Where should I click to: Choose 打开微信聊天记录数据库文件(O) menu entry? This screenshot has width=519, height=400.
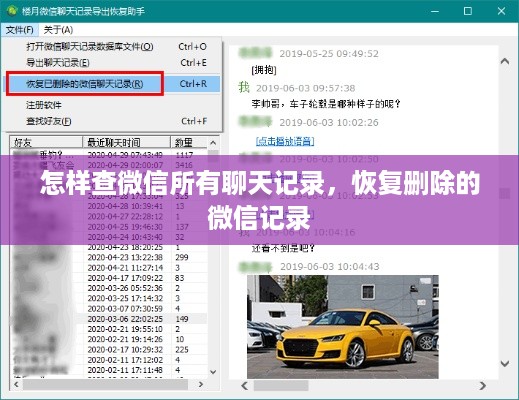click(113, 46)
